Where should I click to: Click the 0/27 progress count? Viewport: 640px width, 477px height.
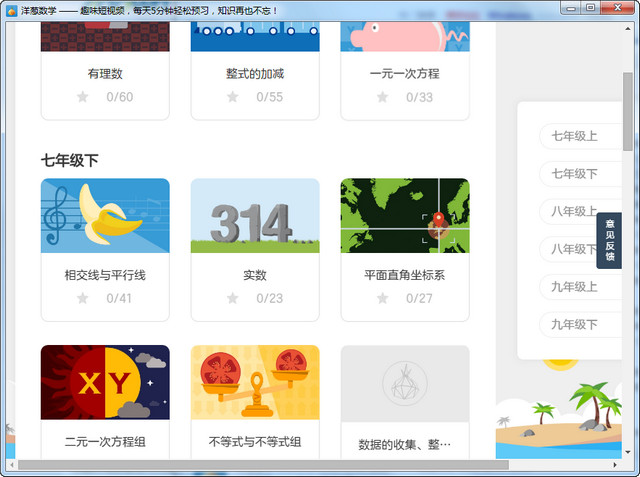tap(419, 298)
